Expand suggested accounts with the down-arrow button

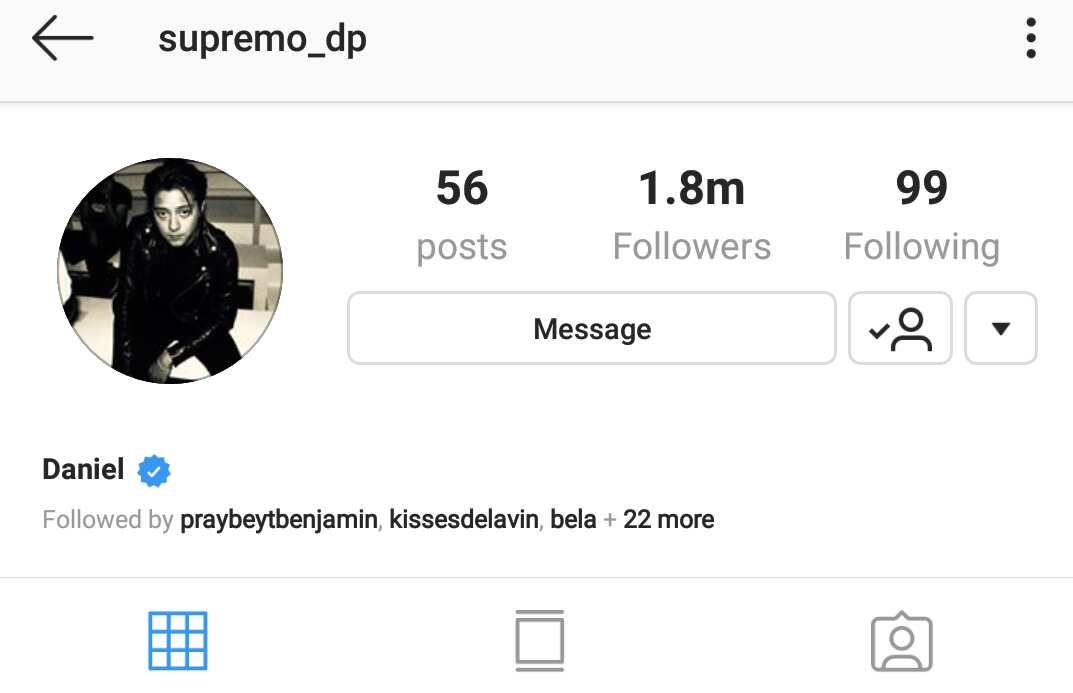coord(1000,328)
